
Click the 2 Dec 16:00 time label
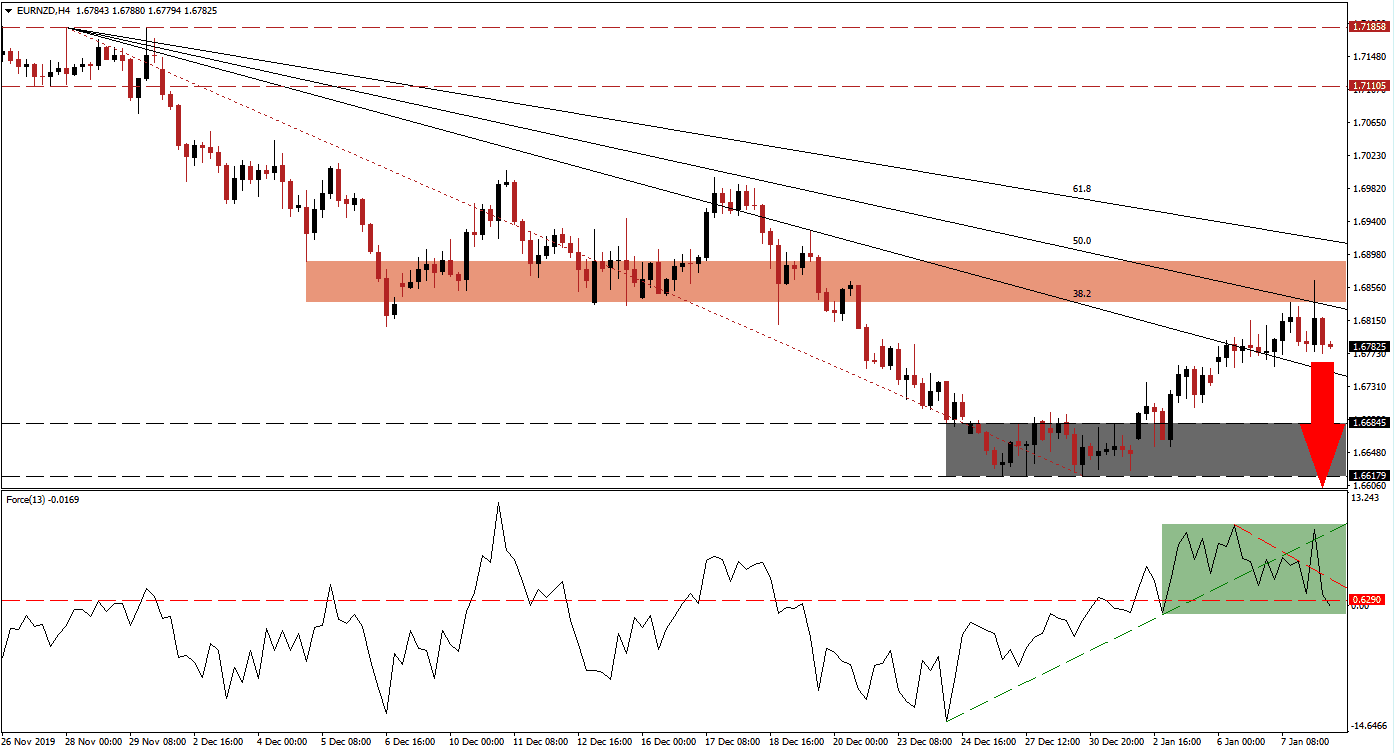(220, 743)
